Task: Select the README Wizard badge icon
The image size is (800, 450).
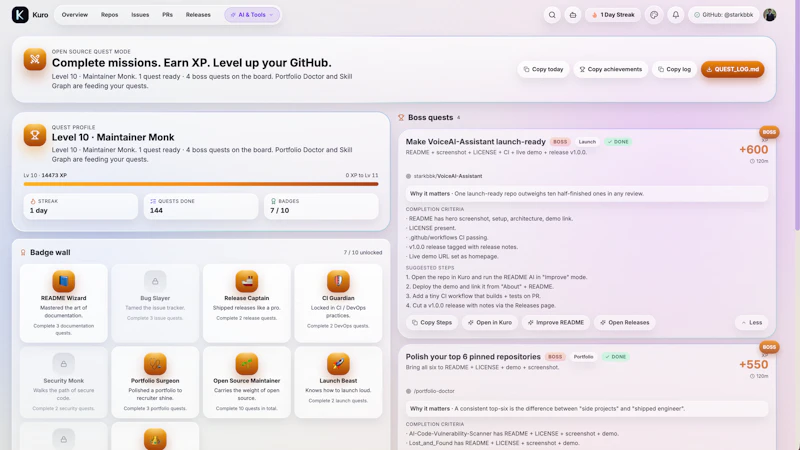Action: tap(64, 281)
